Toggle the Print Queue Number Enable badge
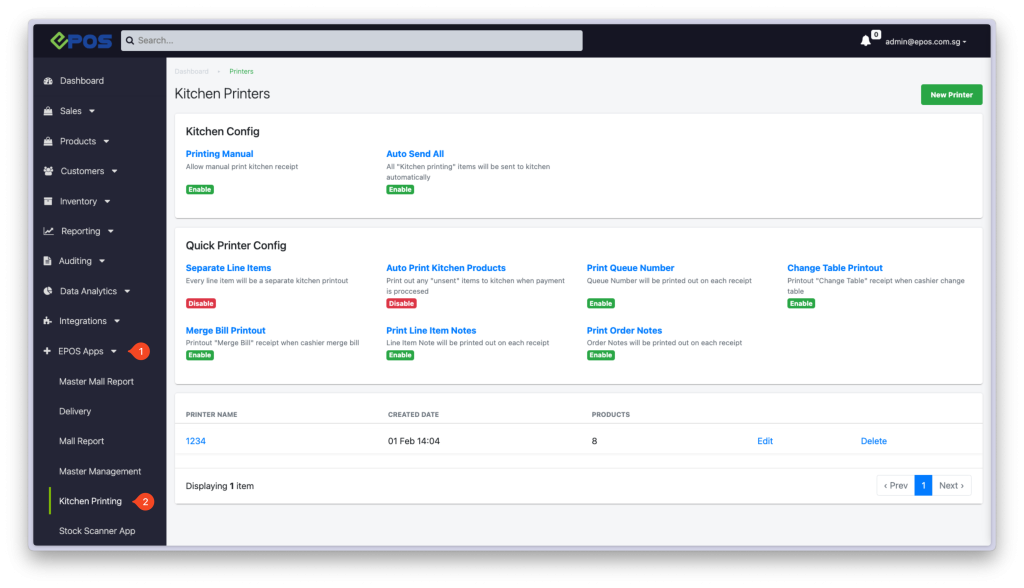Viewport: 1024px width, 588px height. 600,303
